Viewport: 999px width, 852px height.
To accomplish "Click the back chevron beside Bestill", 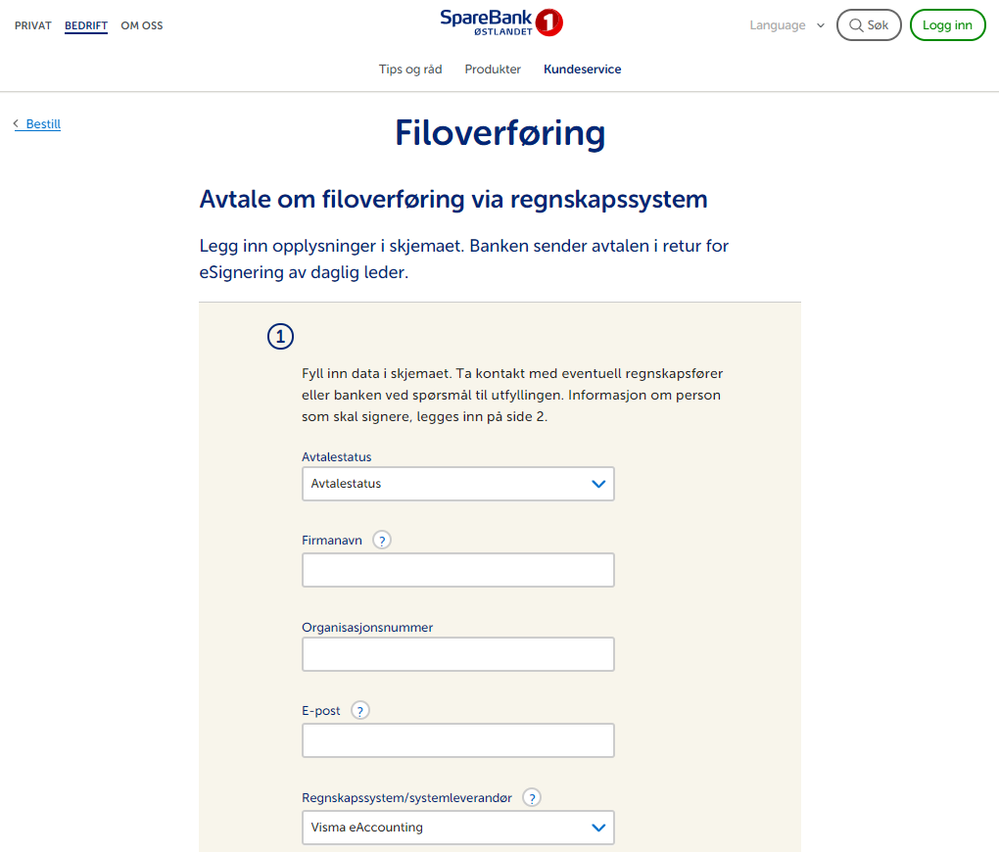I will tap(16, 124).
